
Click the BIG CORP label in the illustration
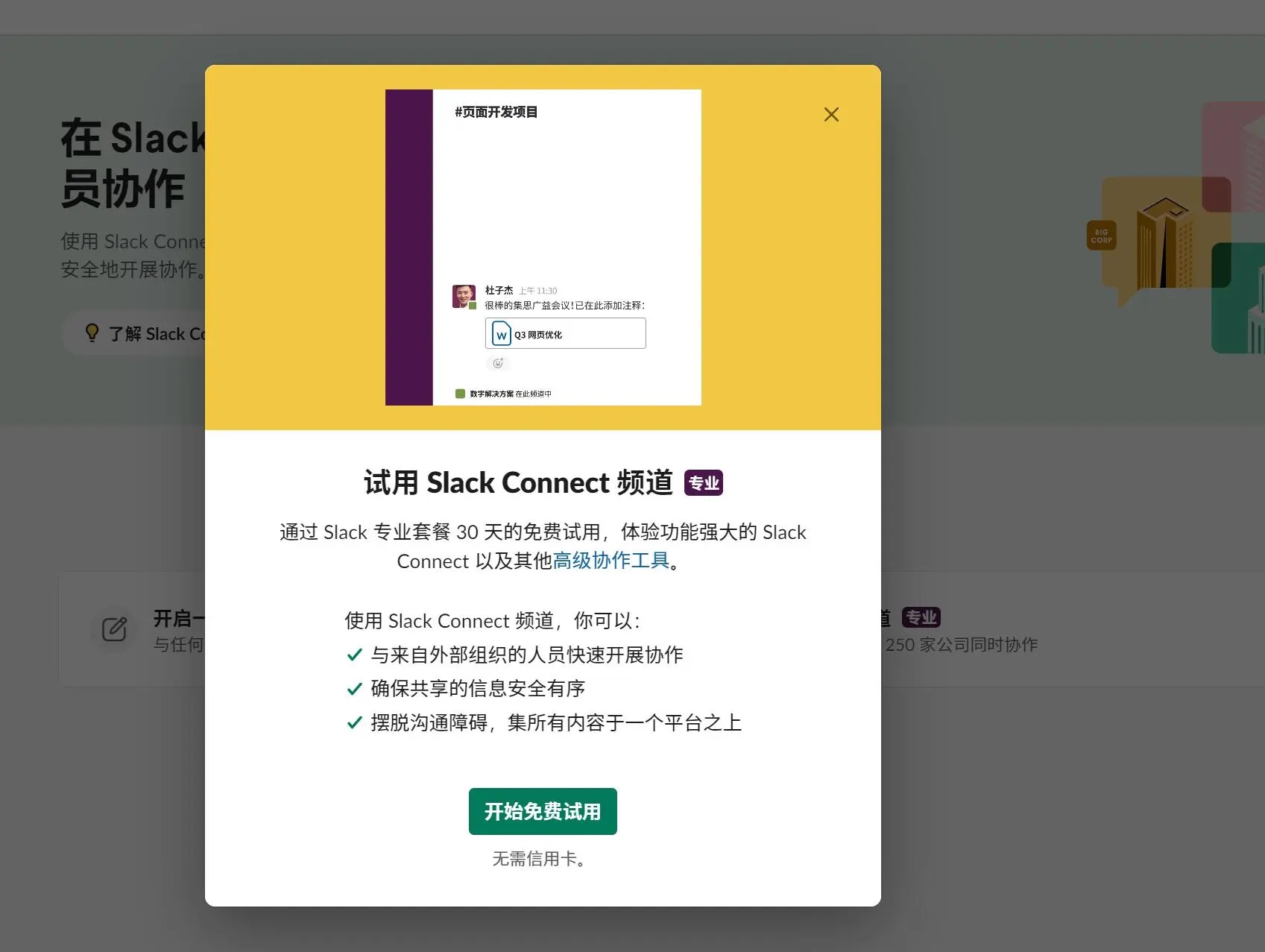[1101, 236]
